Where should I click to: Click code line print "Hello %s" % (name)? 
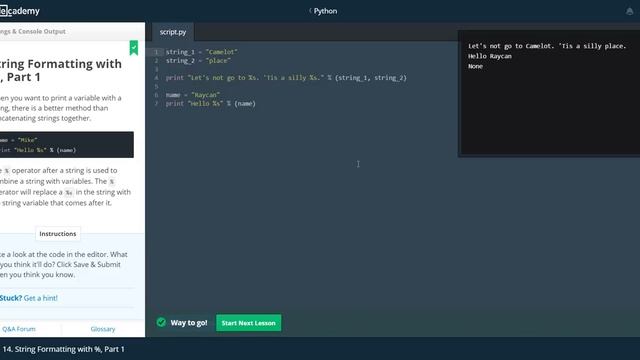click(211, 104)
